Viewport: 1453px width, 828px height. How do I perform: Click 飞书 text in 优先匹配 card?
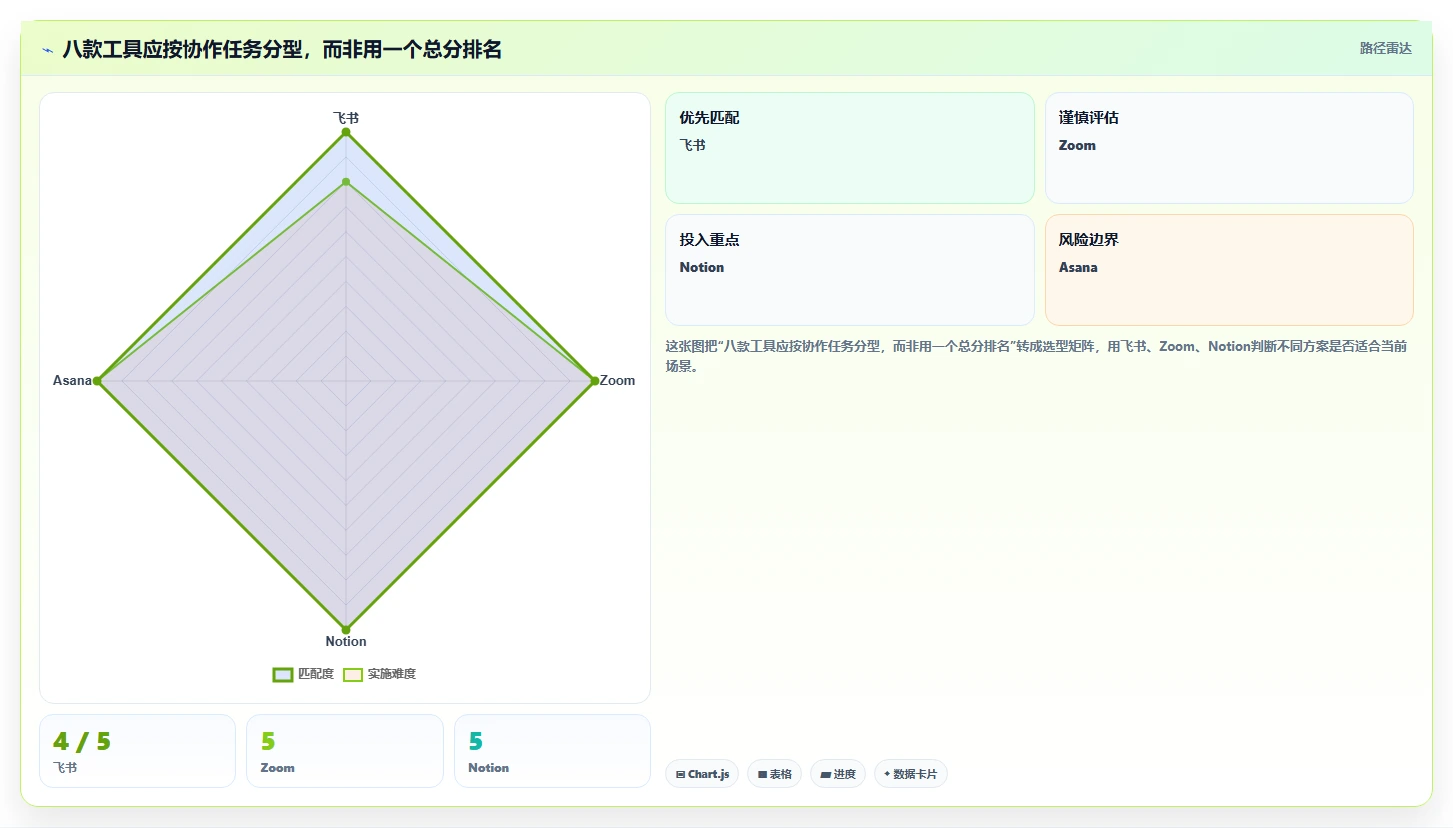point(692,145)
